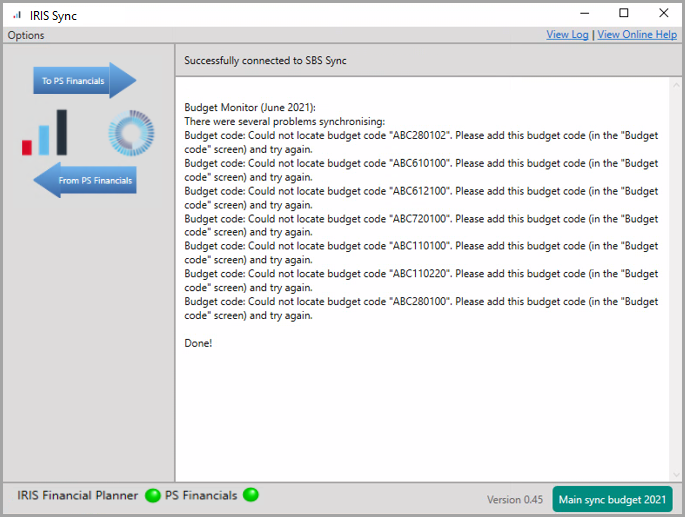685x517 pixels.
Task: Open the View Log link
Action: coord(567,35)
